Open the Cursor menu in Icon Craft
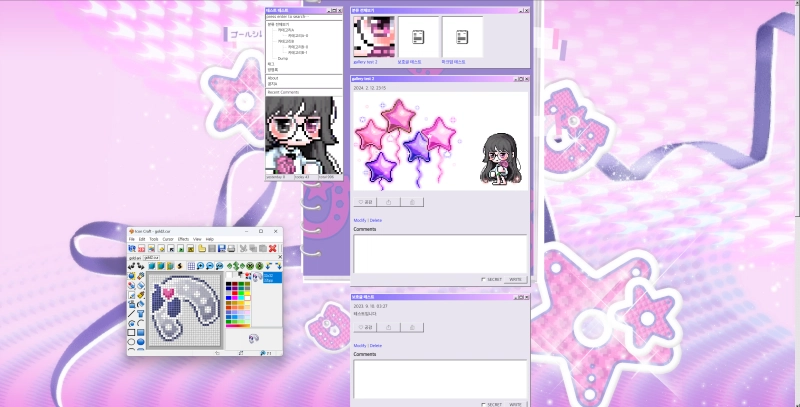The width and height of the screenshot is (800, 407). [x=168, y=239]
